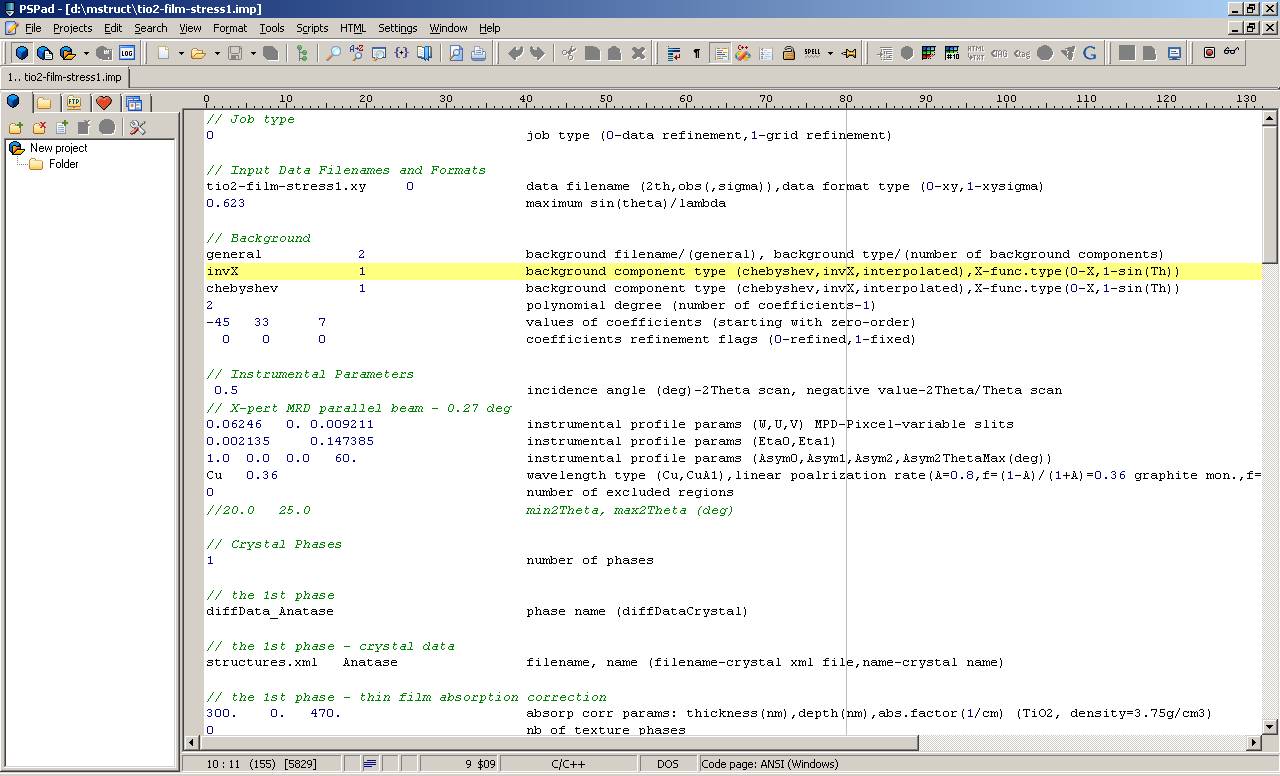Open the Settings menu
This screenshot has width=1280, height=776.
[397, 28]
